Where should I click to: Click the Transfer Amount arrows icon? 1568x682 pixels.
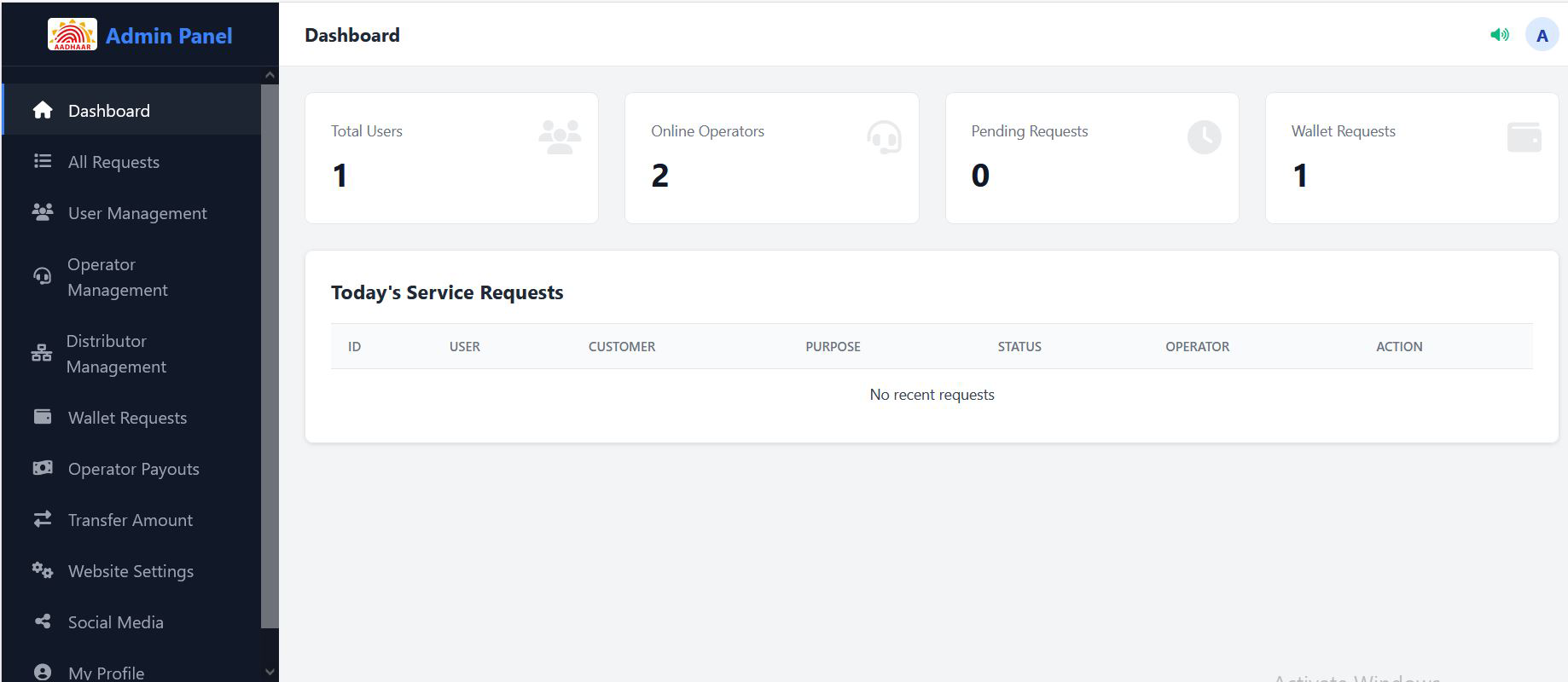click(x=42, y=519)
